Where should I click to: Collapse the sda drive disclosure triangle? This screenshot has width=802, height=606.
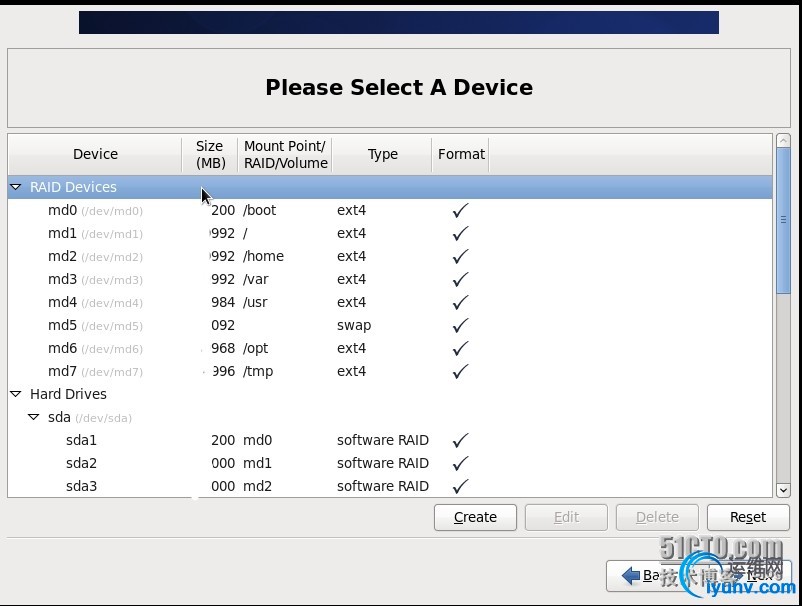tap(33, 417)
